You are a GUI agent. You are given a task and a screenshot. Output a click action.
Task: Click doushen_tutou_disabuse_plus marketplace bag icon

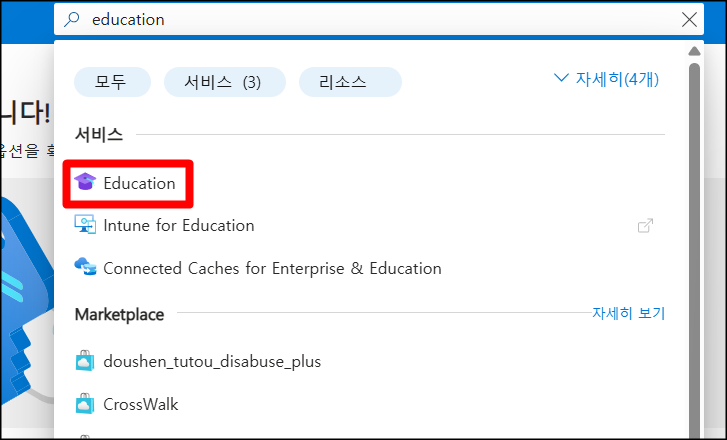(x=85, y=361)
